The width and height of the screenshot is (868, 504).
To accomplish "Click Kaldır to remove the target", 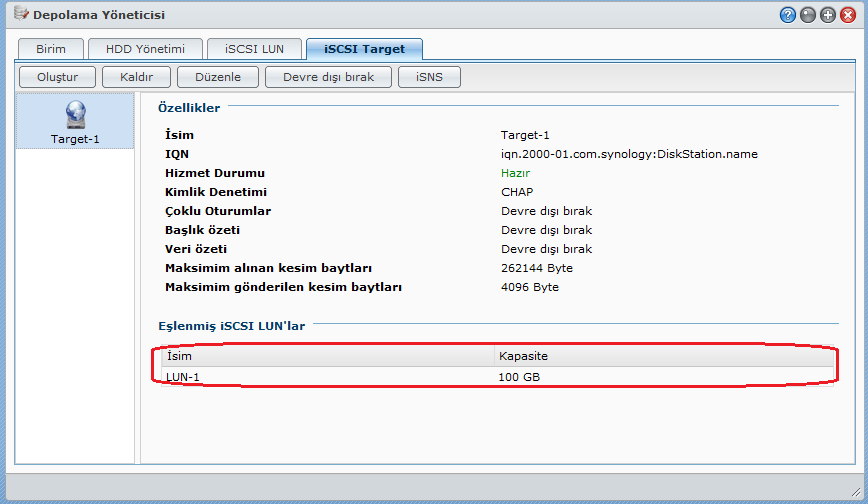I will [x=136, y=77].
